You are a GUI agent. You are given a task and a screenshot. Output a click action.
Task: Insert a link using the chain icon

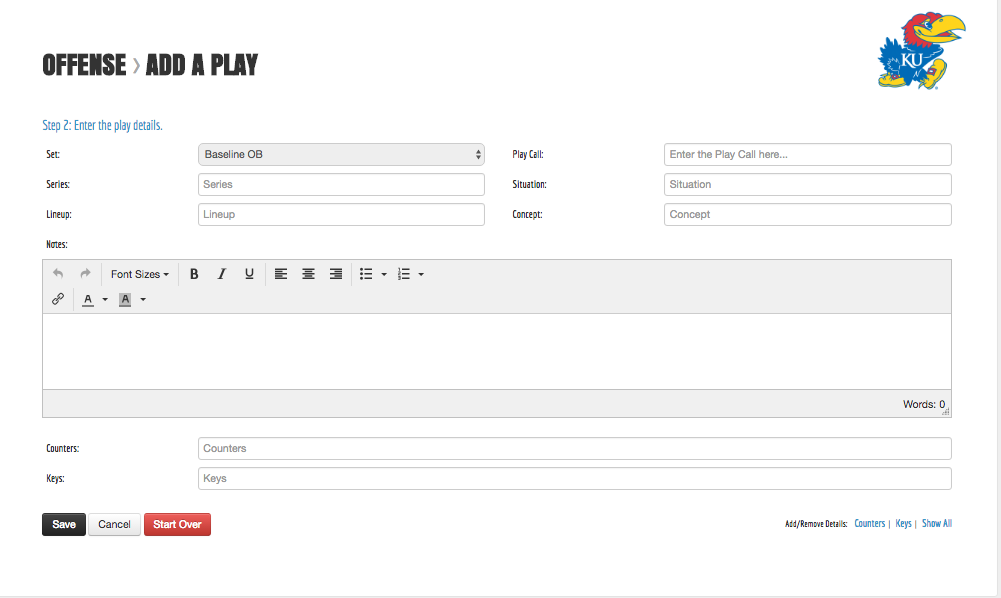[58, 299]
